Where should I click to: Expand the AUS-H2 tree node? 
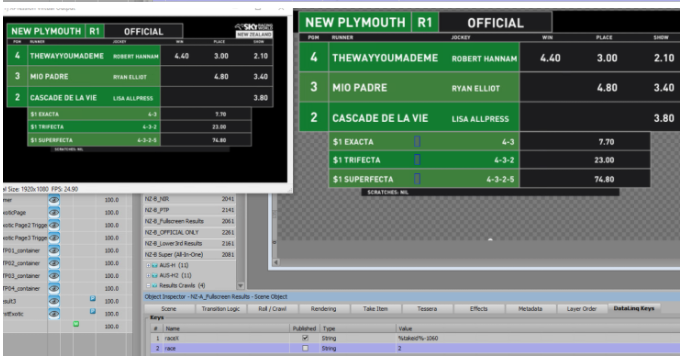coord(148,275)
